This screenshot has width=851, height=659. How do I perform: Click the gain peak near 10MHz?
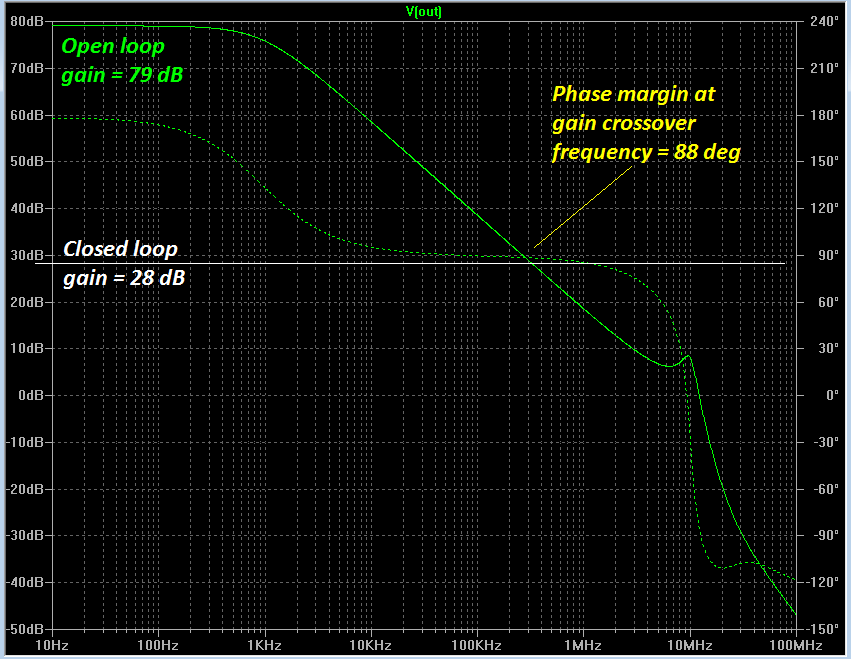tap(688, 356)
